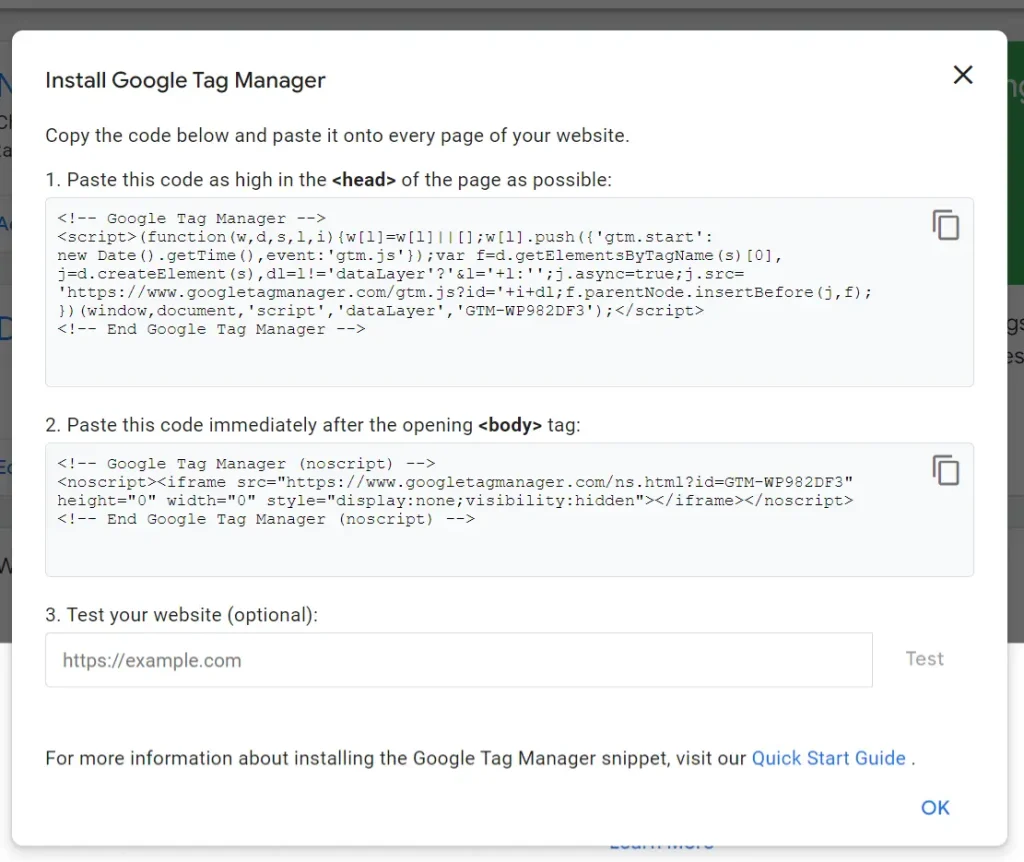This screenshot has height=862, width=1024.
Task: Copy the body noscript snippet
Action: [x=945, y=470]
